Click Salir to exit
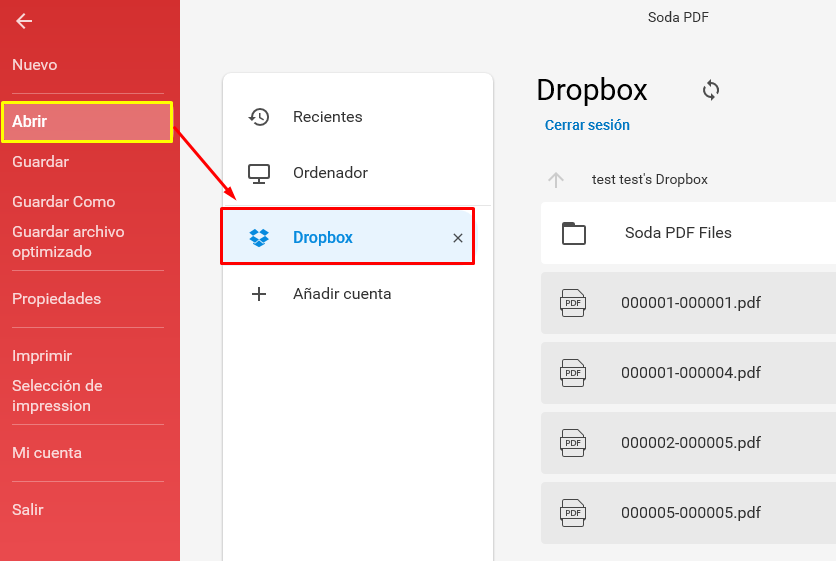This screenshot has width=836, height=561. pos(28,510)
